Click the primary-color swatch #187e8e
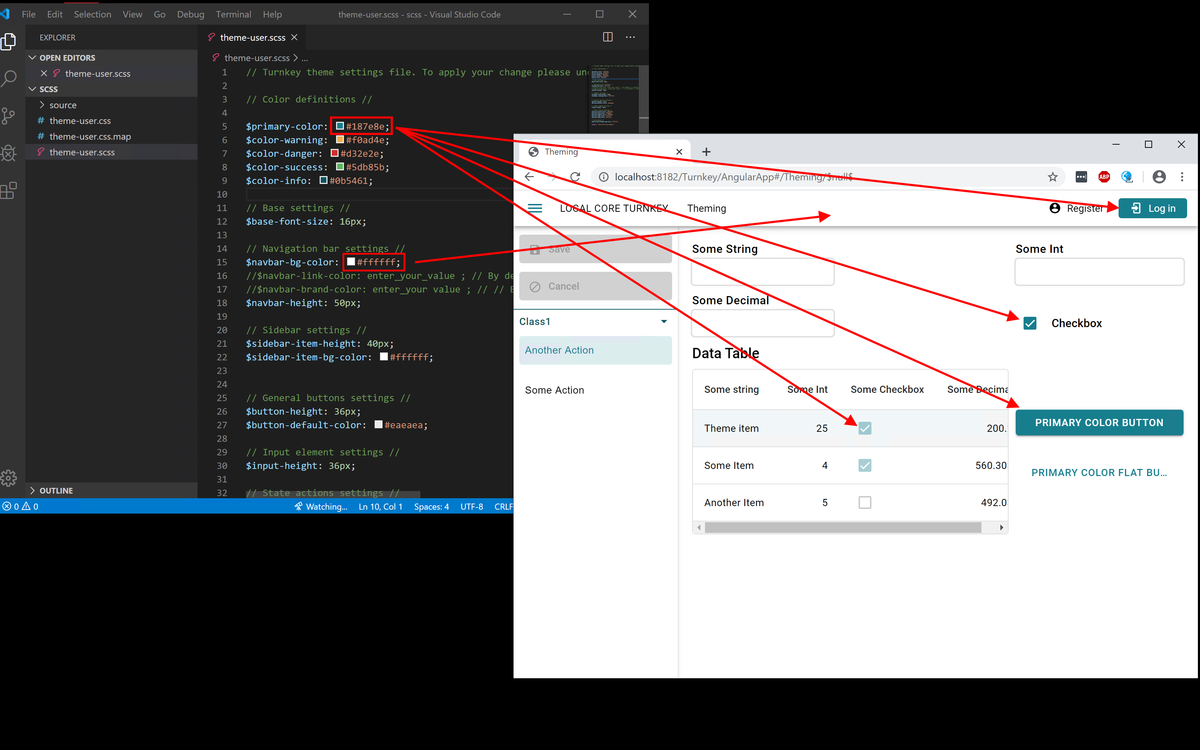1200x750 pixels. click(340, 126)
